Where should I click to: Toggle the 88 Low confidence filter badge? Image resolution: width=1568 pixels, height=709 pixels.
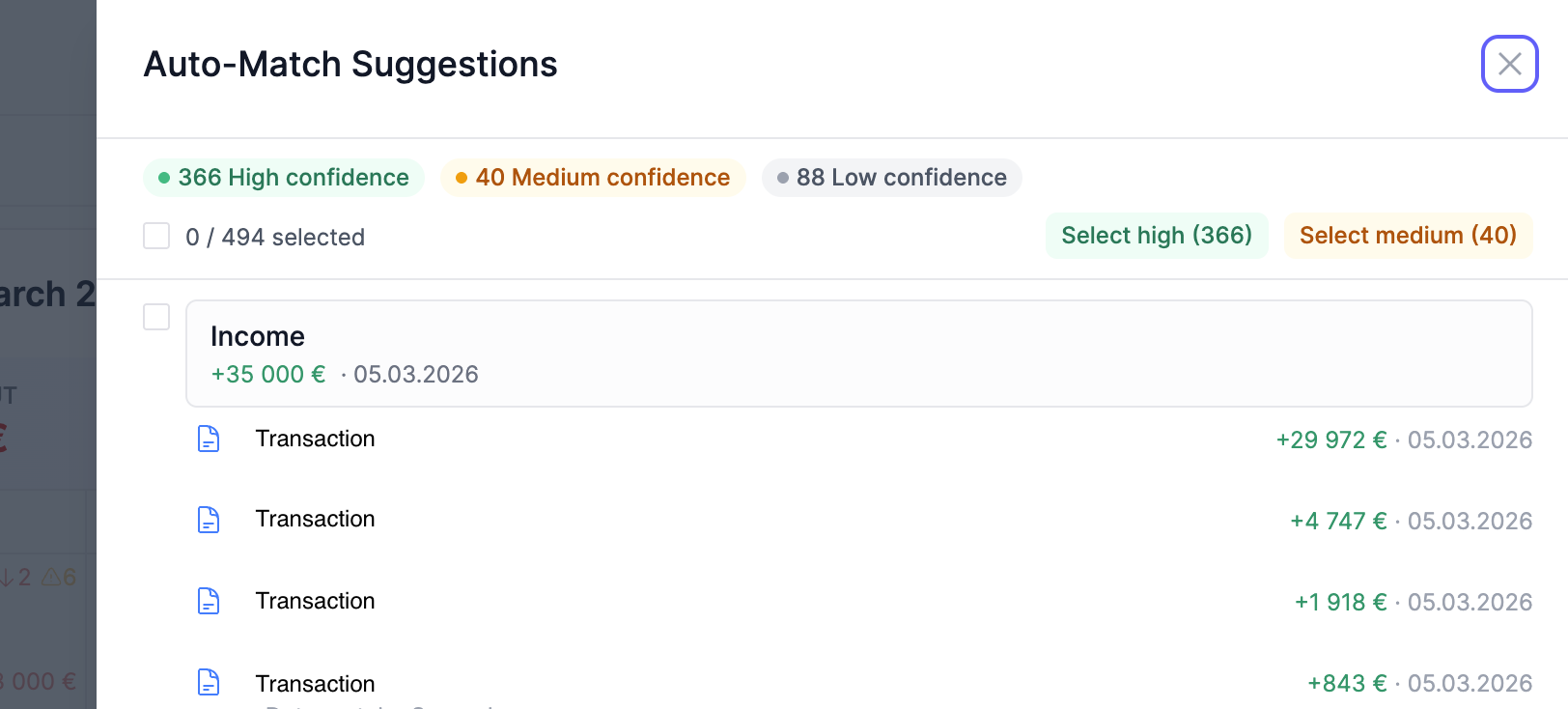coord(890,178)
